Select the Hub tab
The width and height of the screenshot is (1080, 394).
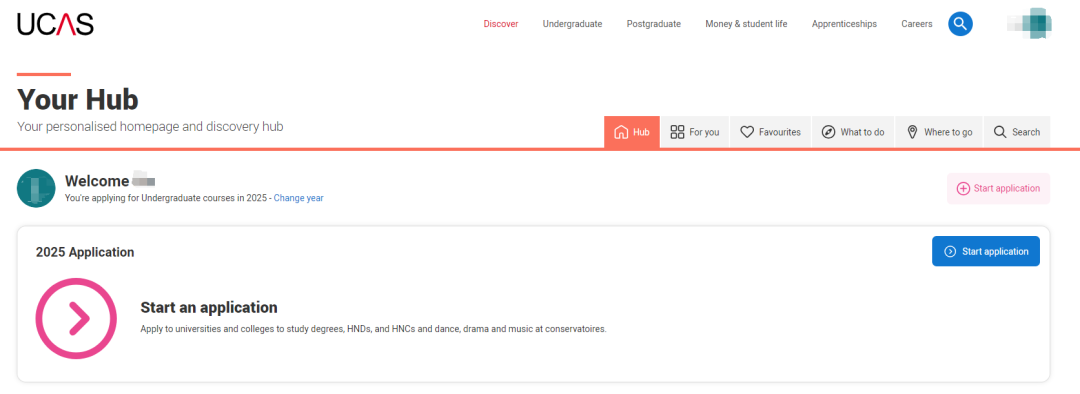click(x=632, y=132)
